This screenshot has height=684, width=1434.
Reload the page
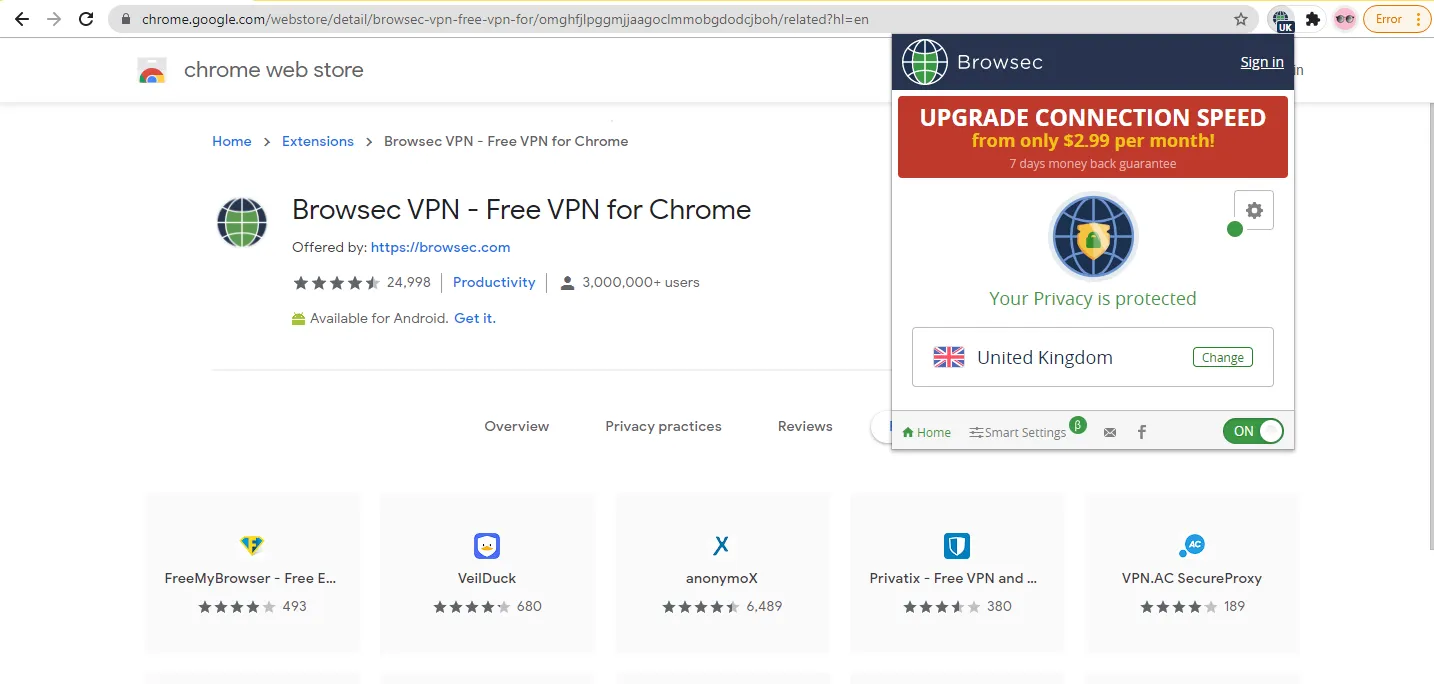(x=86, y=19)
